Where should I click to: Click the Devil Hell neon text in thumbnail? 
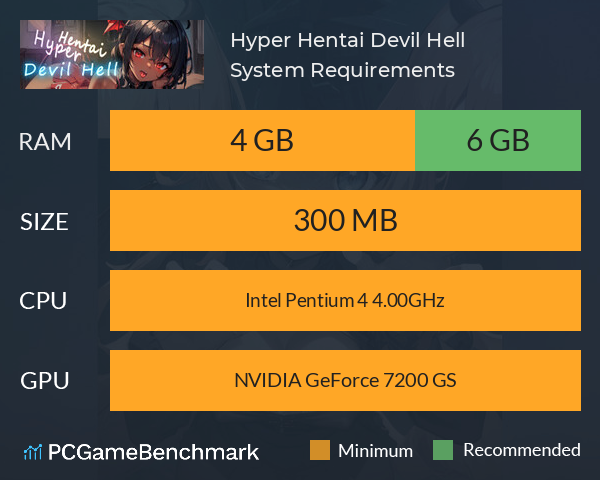click(71, 70)
